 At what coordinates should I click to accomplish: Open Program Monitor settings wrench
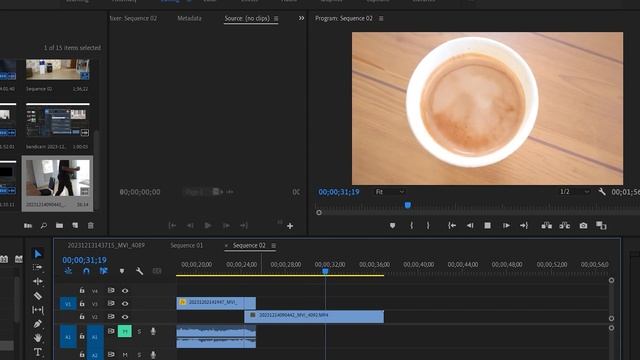602,191
